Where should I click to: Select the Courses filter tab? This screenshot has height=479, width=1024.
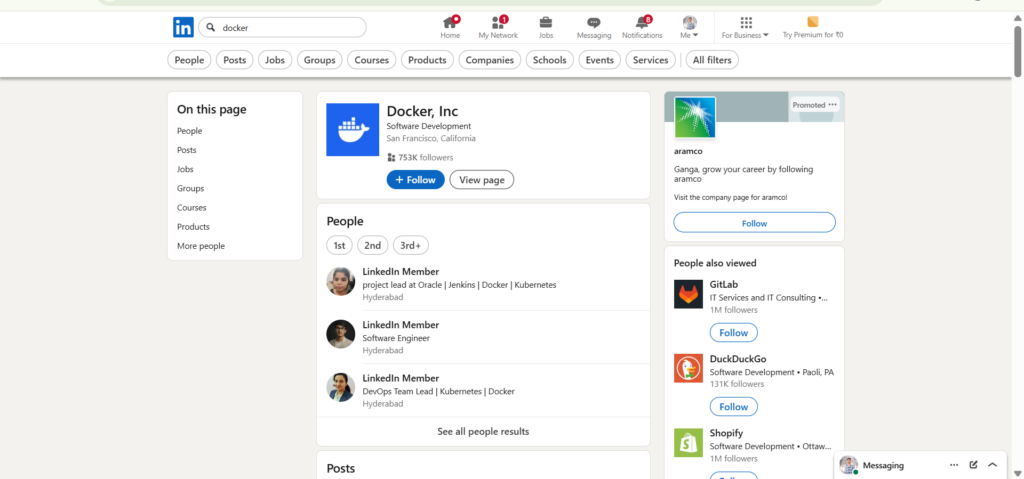coord(371,60)
